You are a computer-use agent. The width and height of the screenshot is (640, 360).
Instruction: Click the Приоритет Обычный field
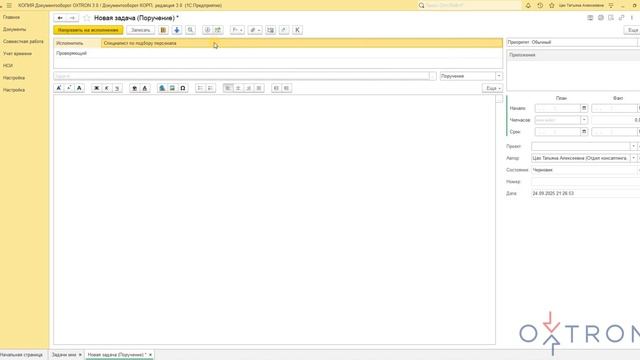point(572,42)
